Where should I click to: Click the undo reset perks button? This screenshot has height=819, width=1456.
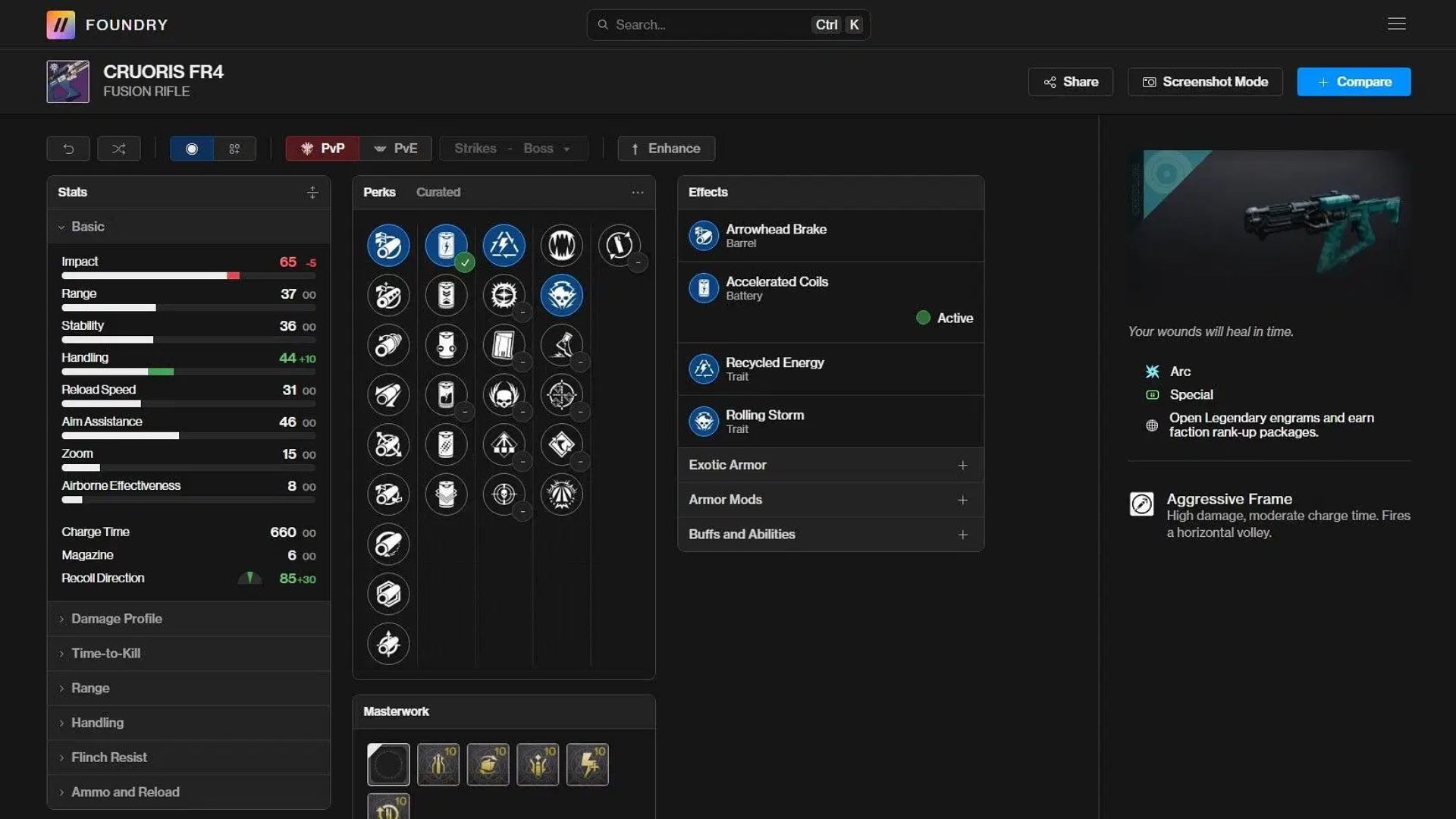coord(68,149)
